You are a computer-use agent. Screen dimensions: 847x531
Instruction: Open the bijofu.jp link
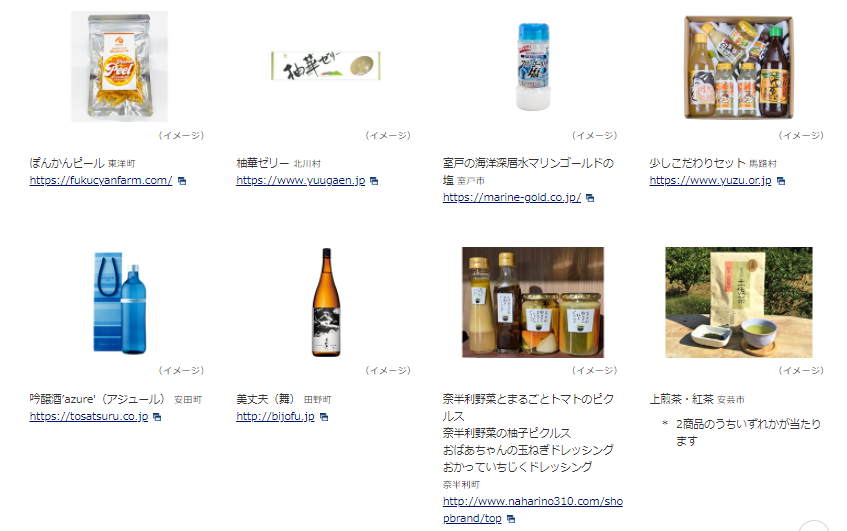click(x=275, y=416)
